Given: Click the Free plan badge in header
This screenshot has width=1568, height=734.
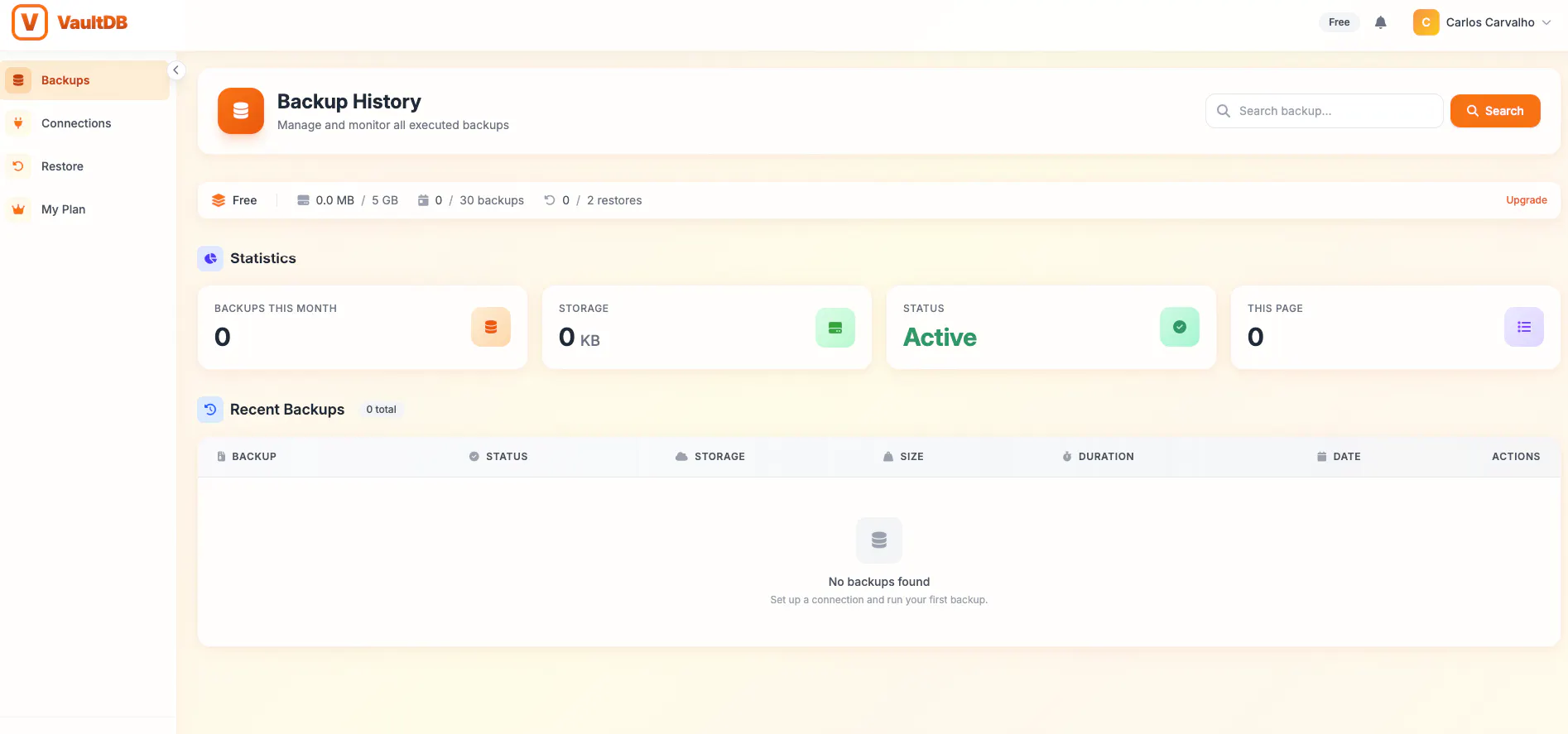Looking at the screenshot, I should (1339, 22).
